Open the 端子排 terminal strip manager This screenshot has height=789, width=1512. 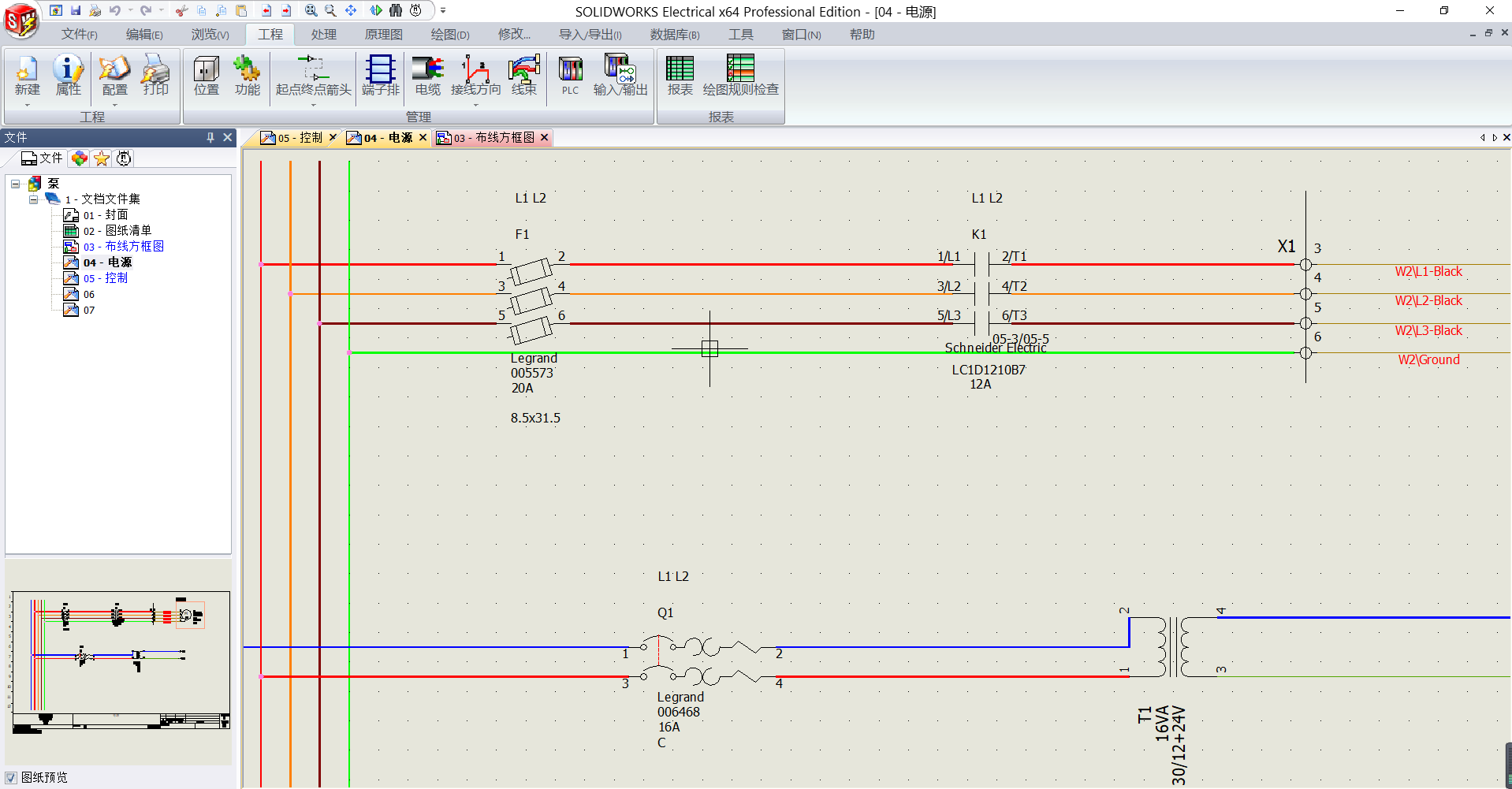coord(381,76)
